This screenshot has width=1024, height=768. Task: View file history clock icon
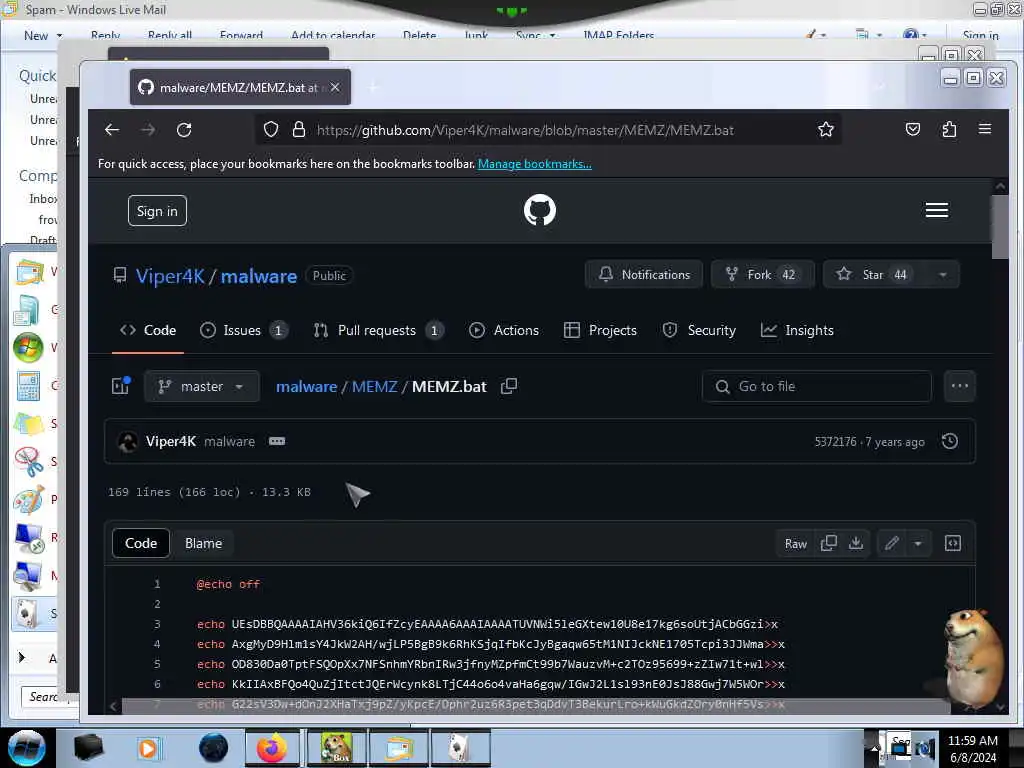click(950, 441)
